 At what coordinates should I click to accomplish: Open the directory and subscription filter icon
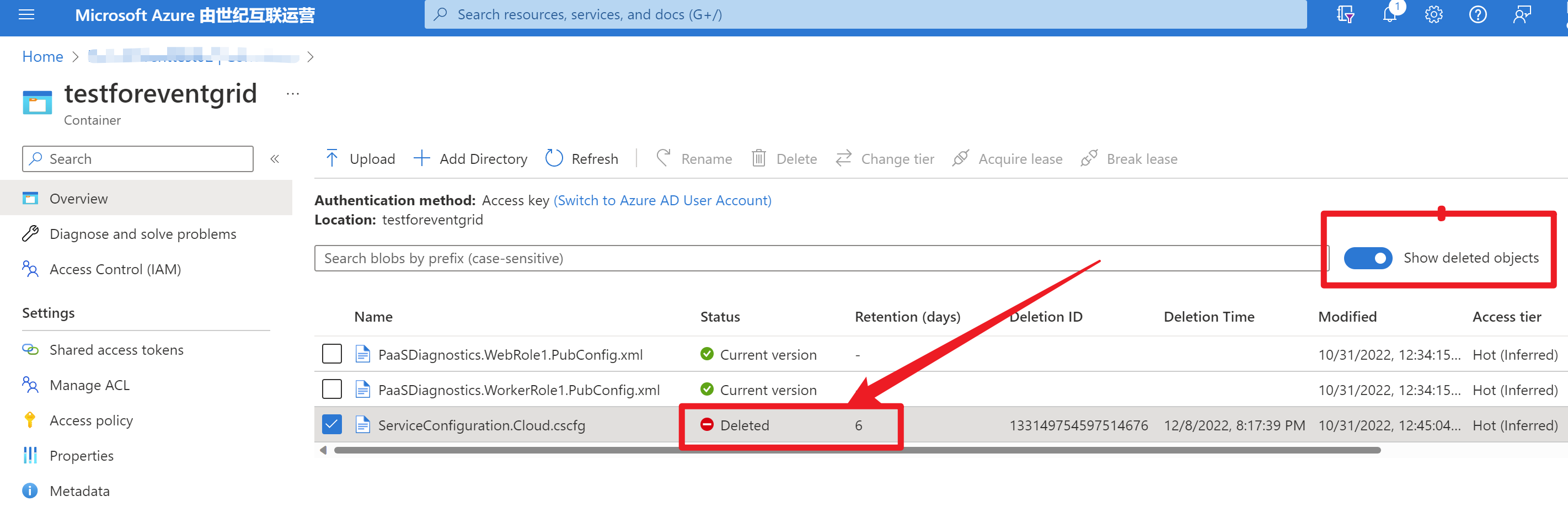1345,14
